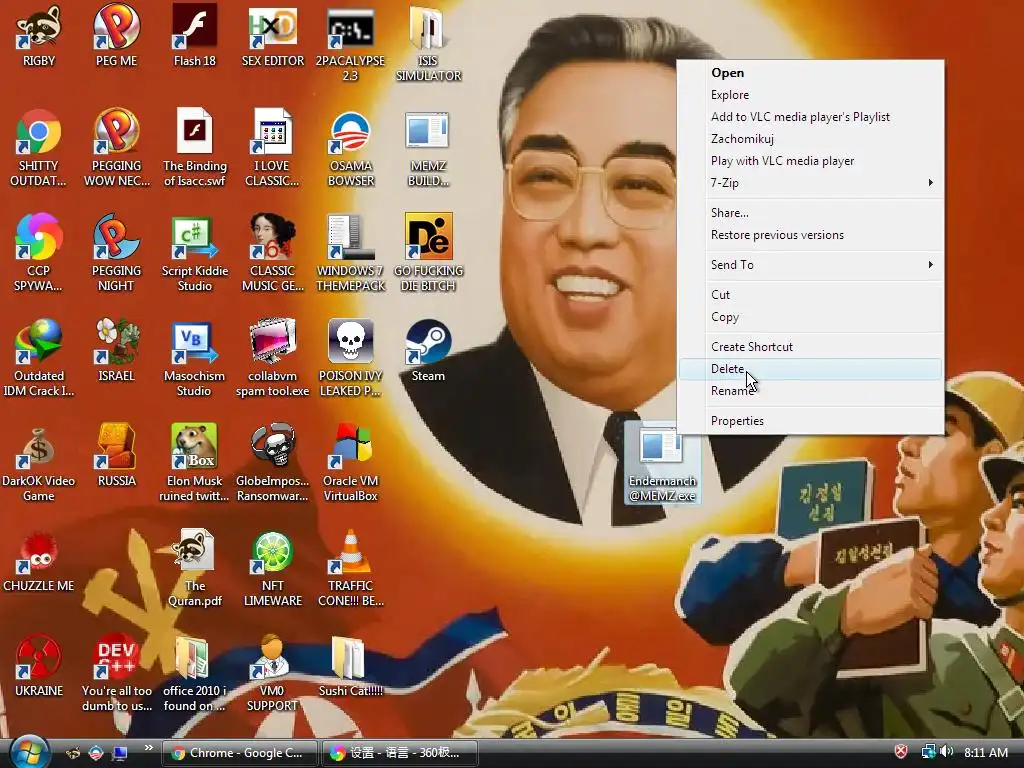Select the Oracle VM VirtualBox shortcut
This screenshot has width=1024, height=768.
[351, 464]
